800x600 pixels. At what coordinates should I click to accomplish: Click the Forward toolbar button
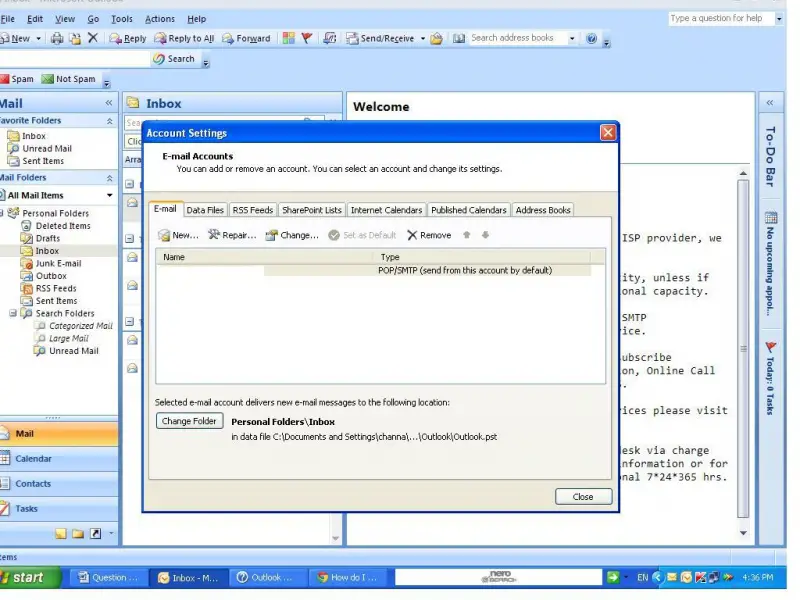click(246, 38)
